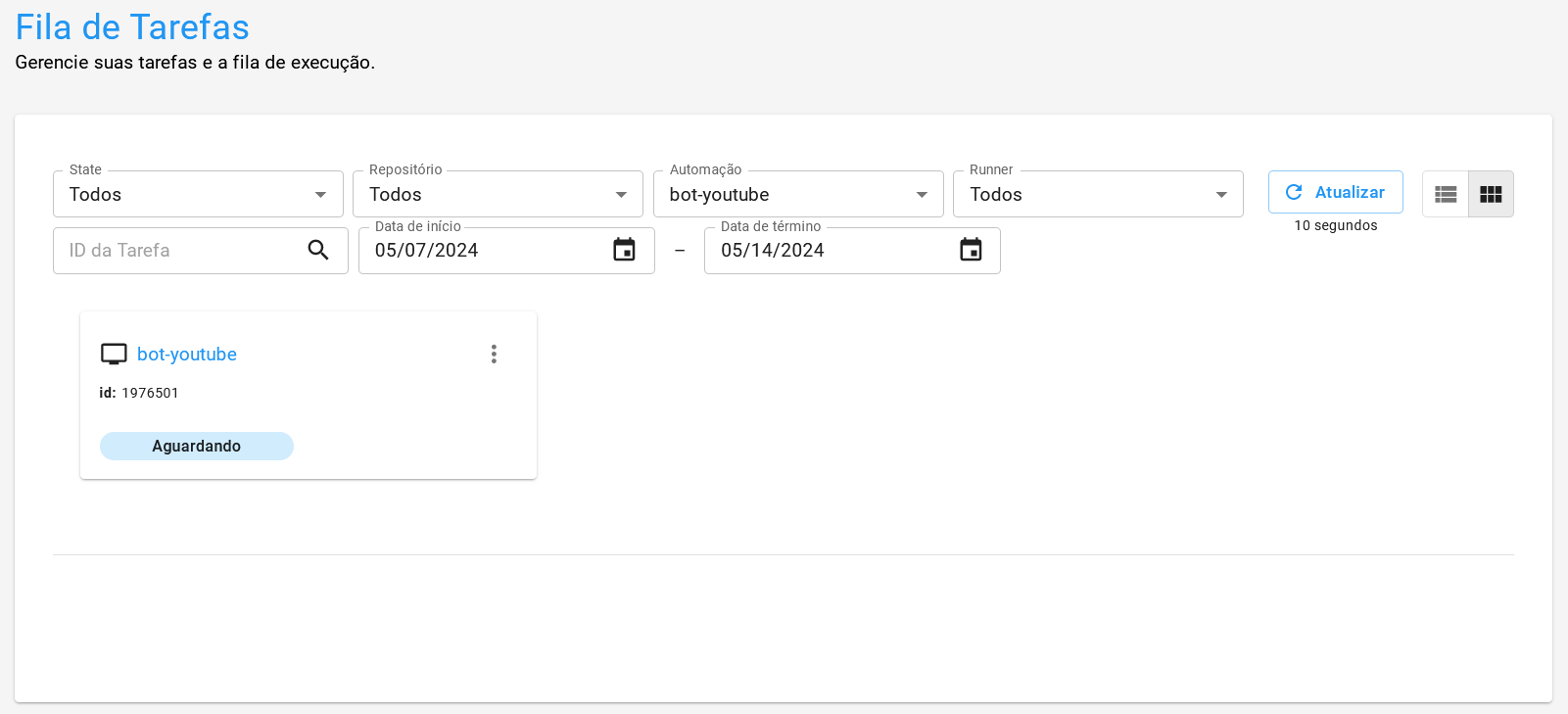
Task: Open the three-dot menu on bot-youtube card
Action: (494, 355)
